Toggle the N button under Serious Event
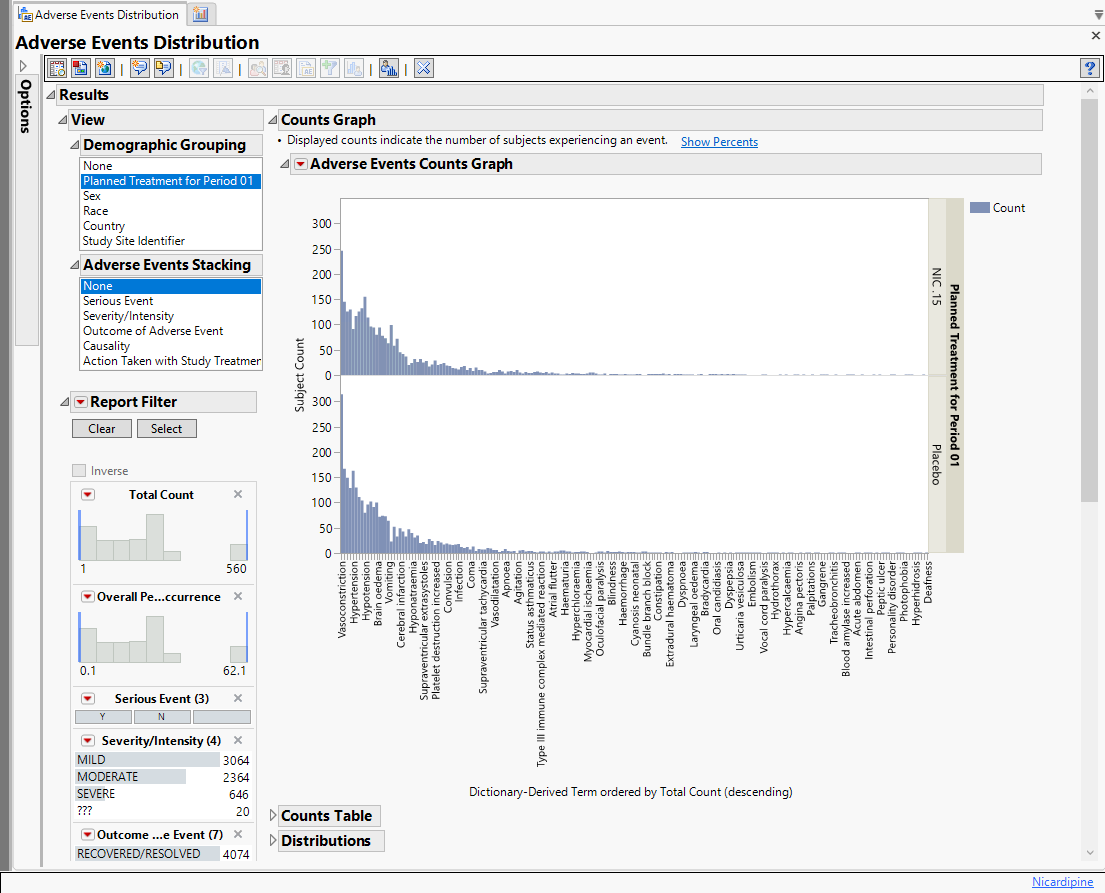Screen dimensions: 1105x893 [x=162, y=717]
